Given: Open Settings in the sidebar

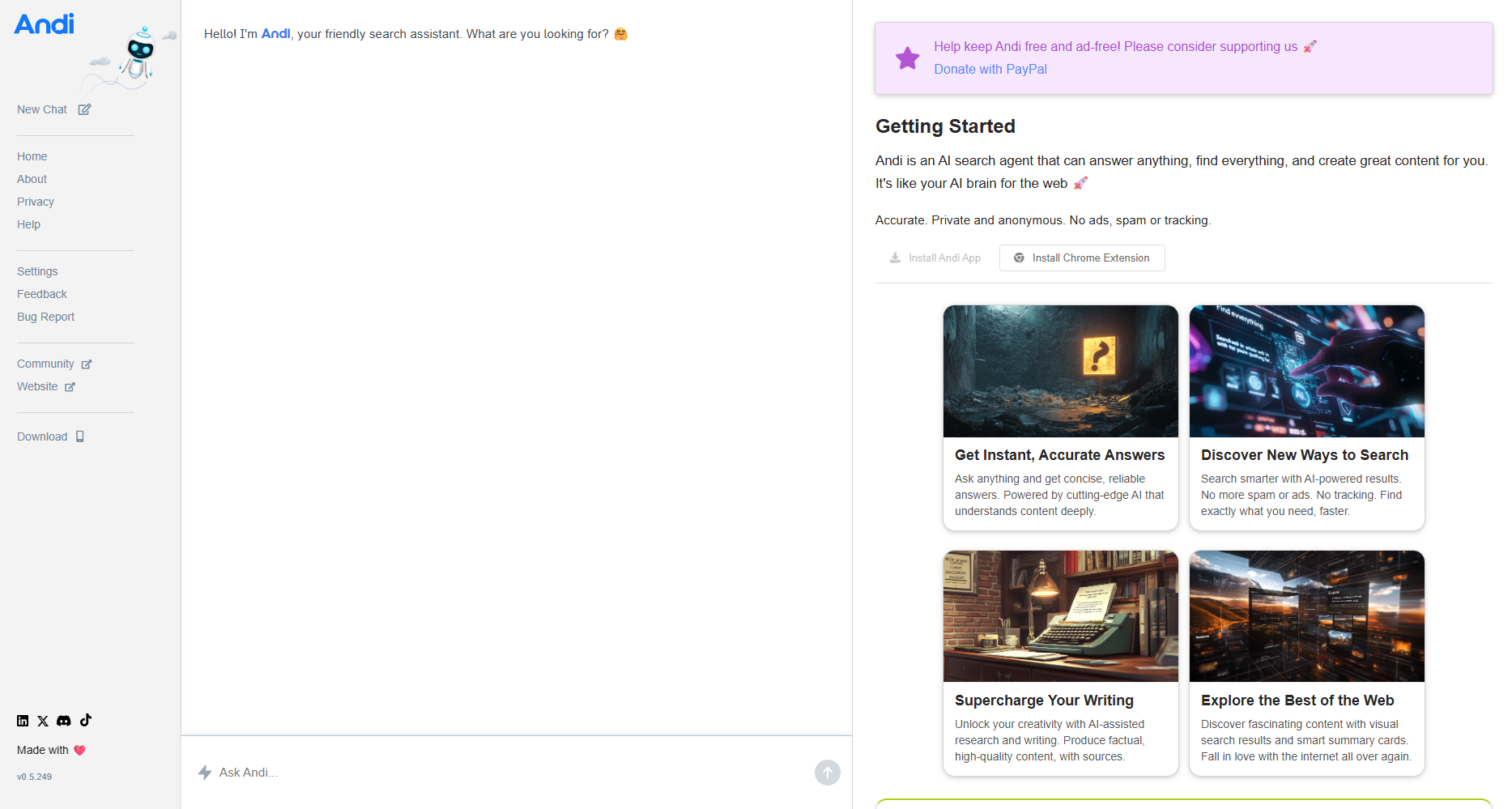Looking at the screenshot, I should pos(37,271).
